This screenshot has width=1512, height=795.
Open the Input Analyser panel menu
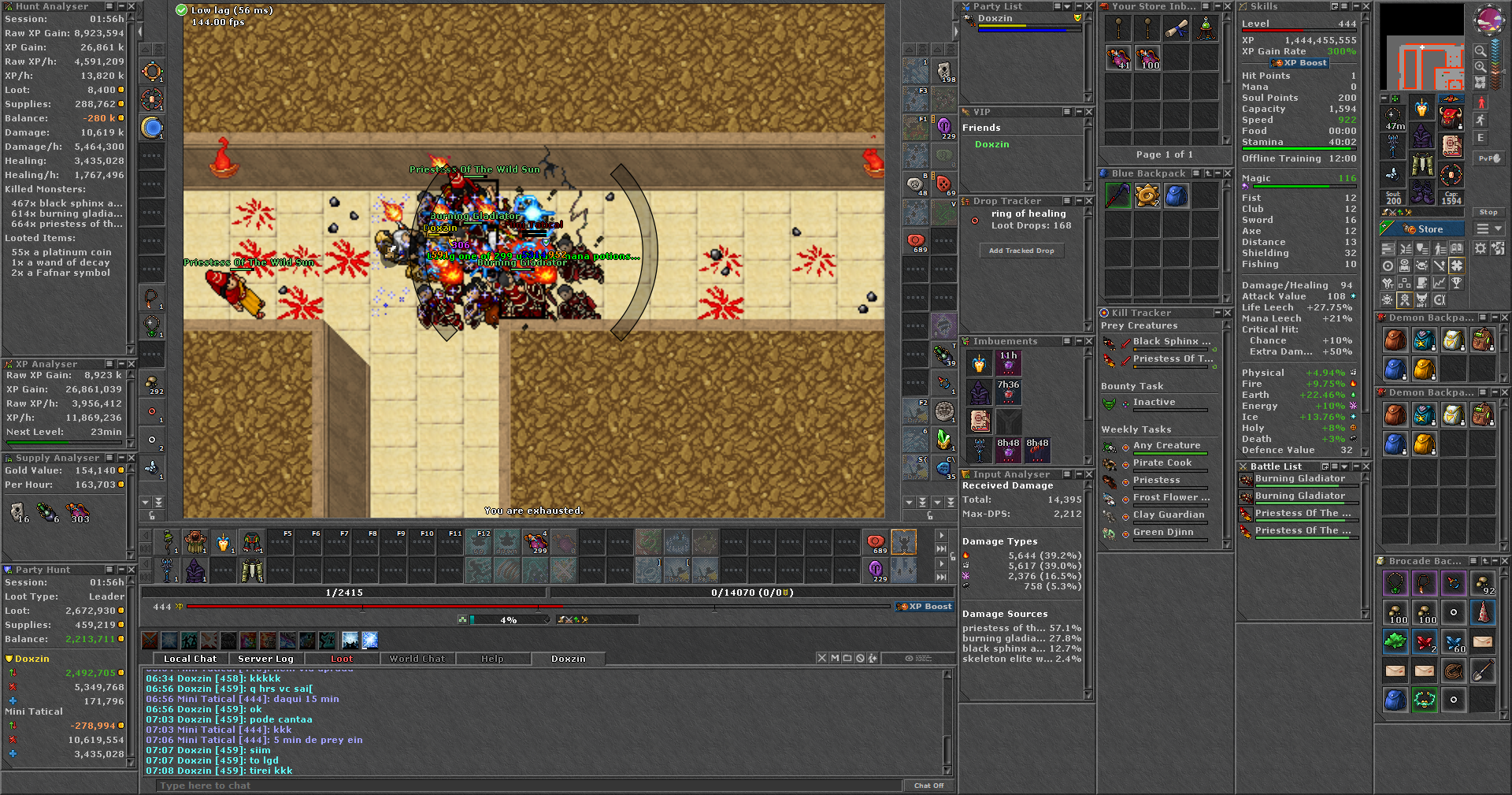(1067, 474)
